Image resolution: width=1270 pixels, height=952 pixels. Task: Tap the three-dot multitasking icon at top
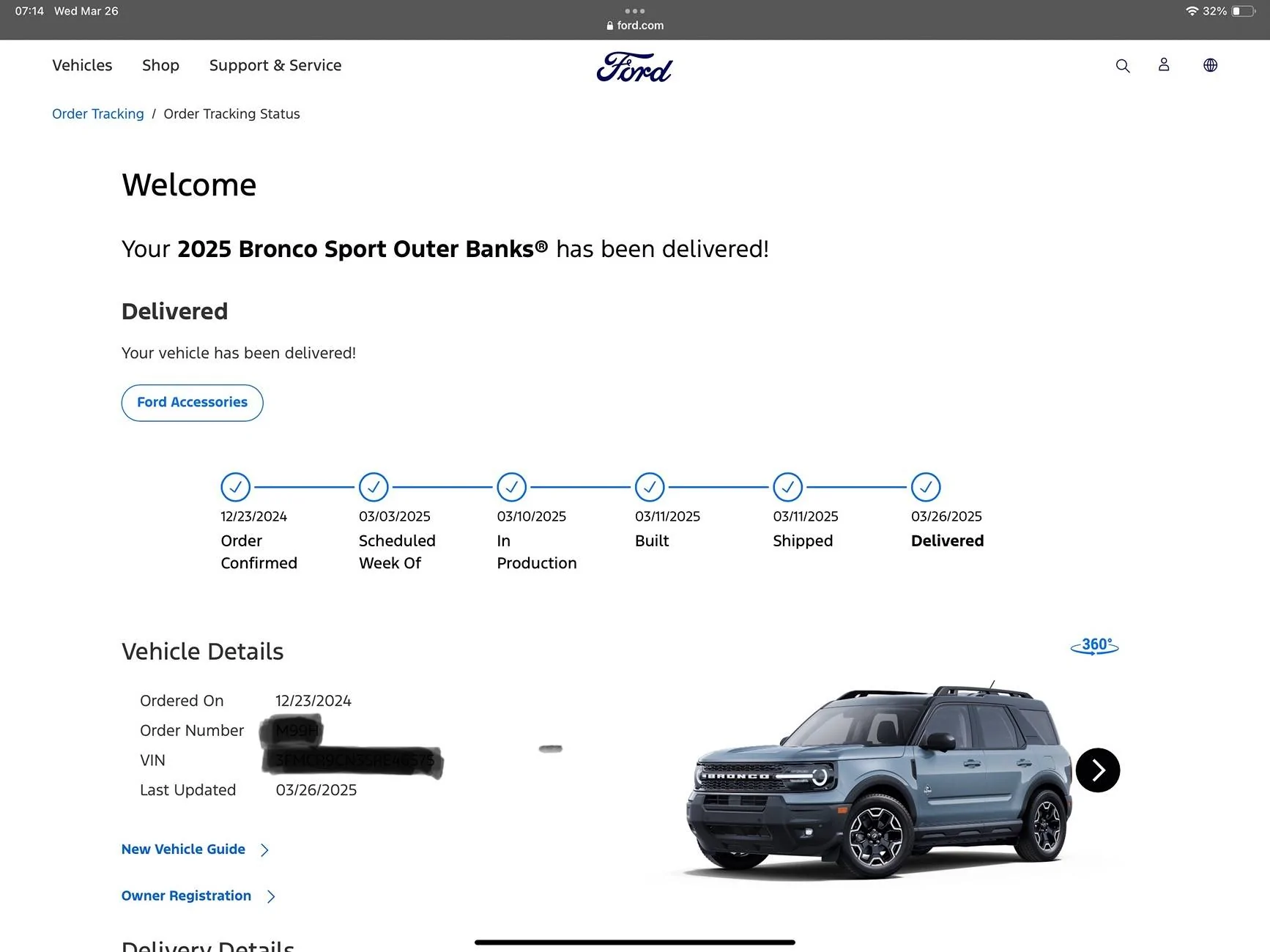(x=634, y=11)
